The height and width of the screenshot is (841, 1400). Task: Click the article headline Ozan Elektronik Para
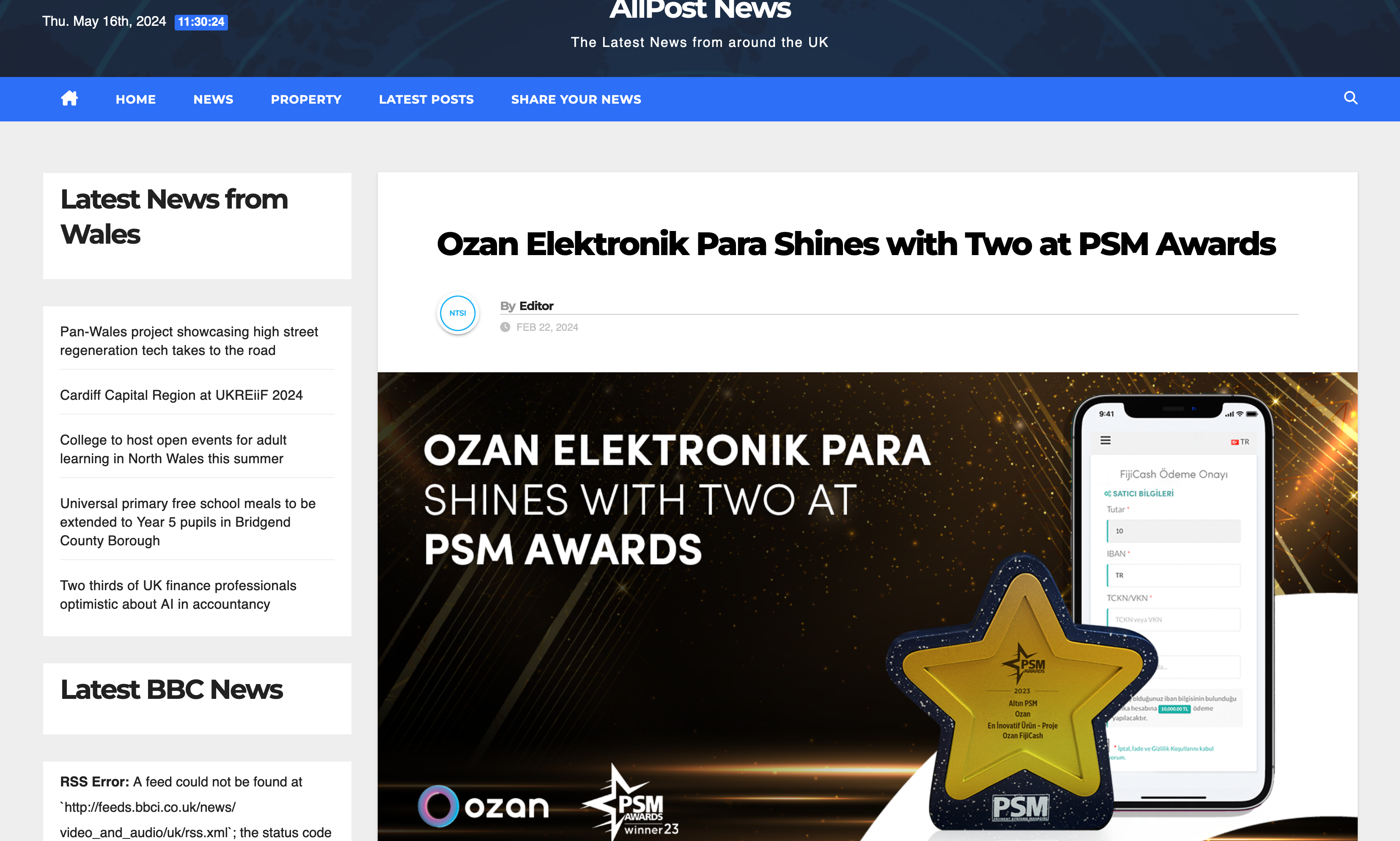pos(856,244)
